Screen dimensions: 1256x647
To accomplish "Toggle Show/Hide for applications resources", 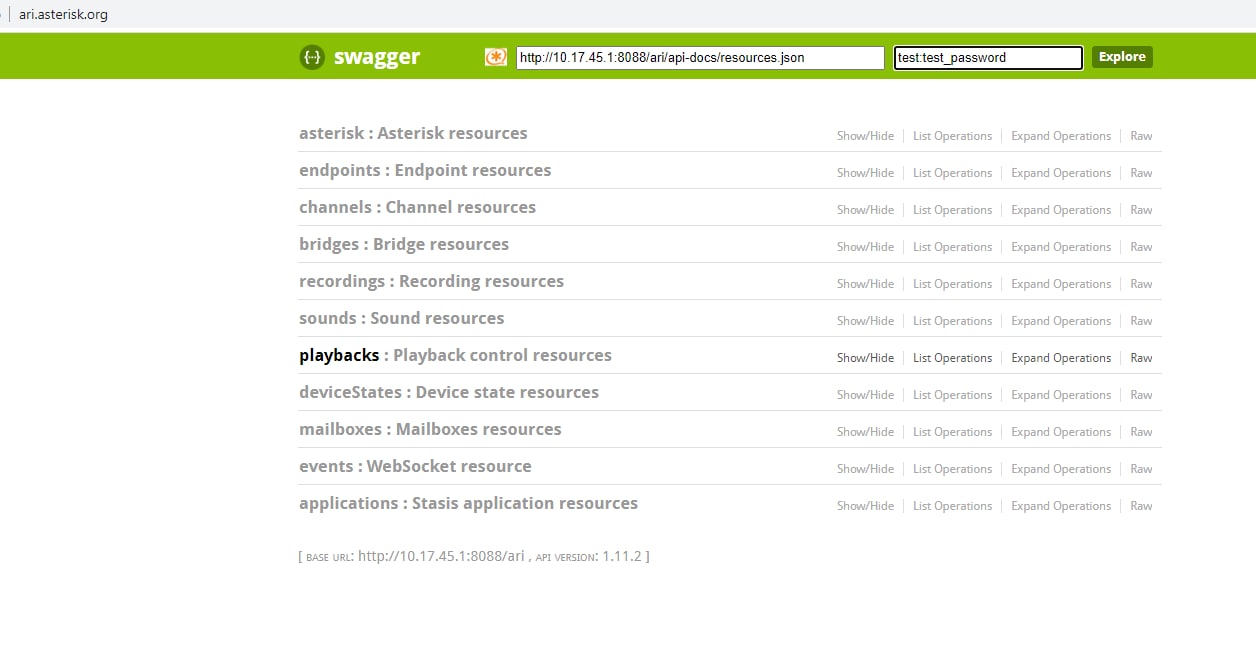I will [865, 506].
